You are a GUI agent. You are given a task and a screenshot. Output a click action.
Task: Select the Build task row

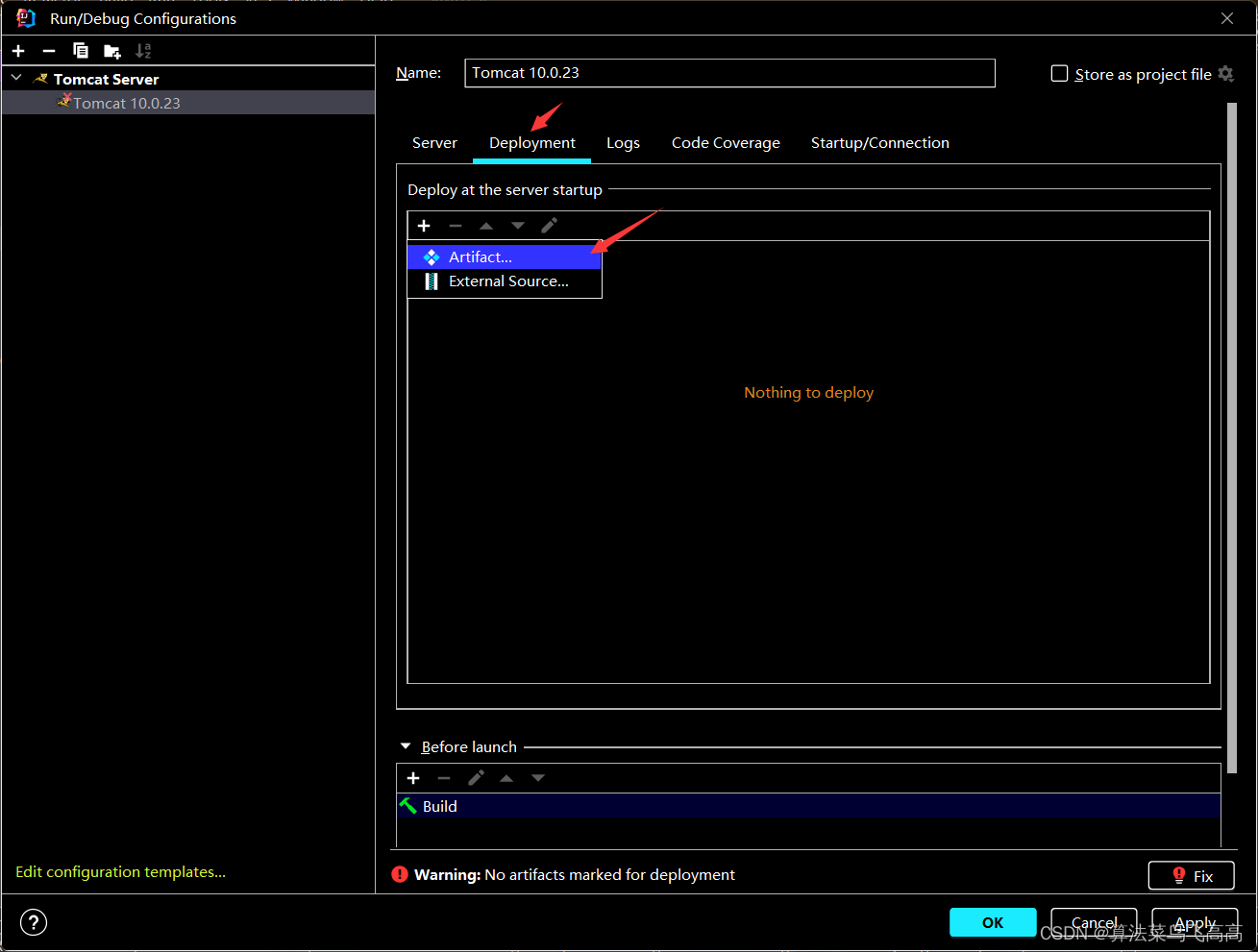(808, 806)
